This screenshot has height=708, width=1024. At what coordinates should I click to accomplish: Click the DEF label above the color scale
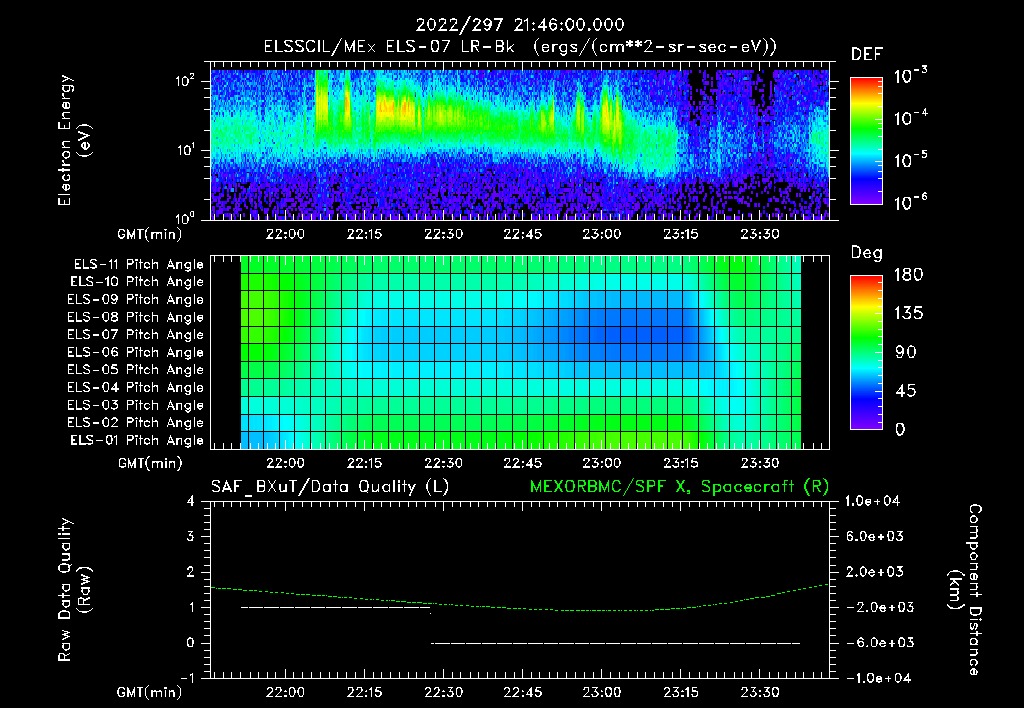[867, 55]
